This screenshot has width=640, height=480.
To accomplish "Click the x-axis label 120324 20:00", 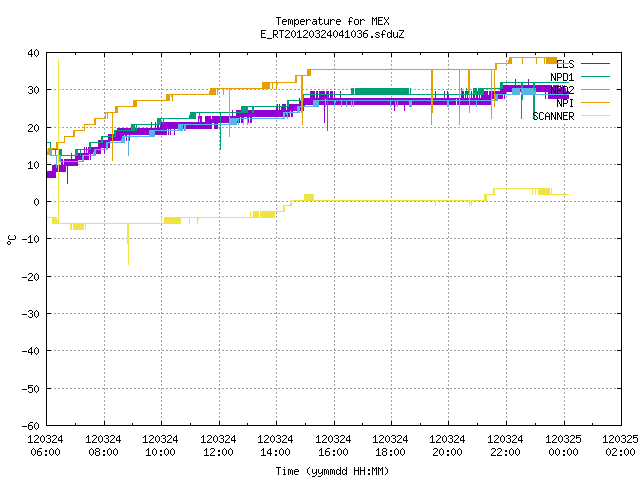I will tap(448, 446).
